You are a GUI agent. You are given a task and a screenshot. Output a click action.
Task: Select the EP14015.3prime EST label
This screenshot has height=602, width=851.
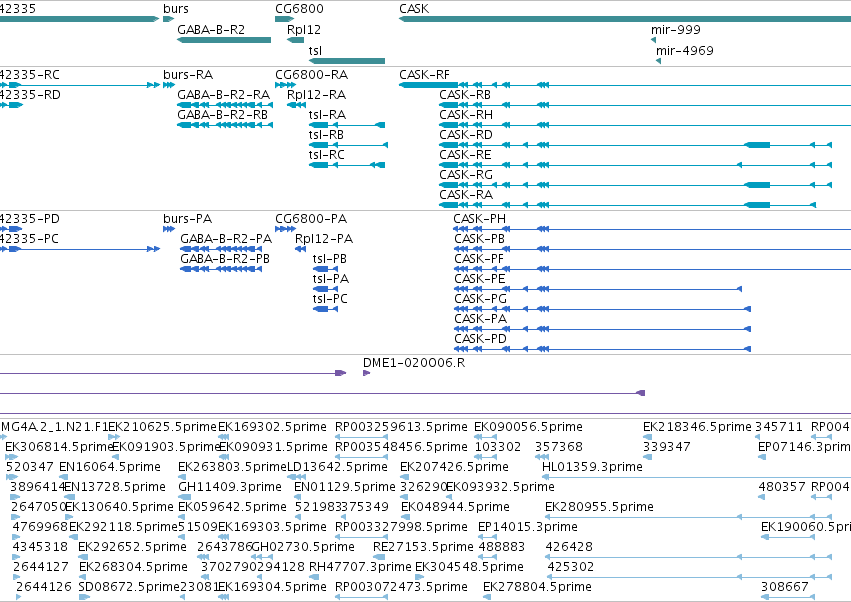click(528, 527)
